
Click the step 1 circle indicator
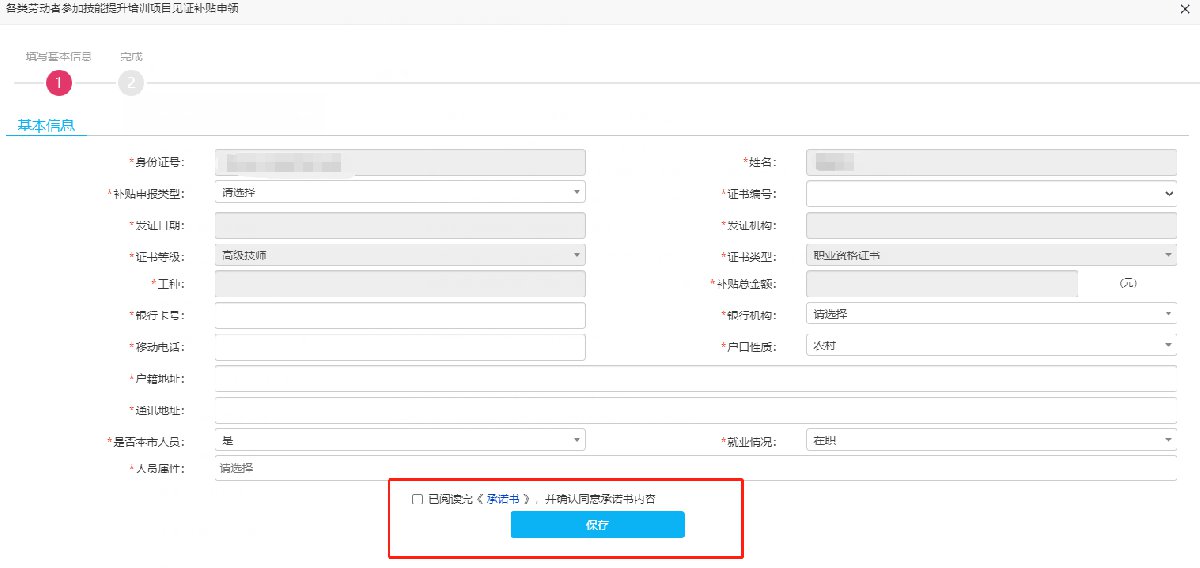click(58, 83)
